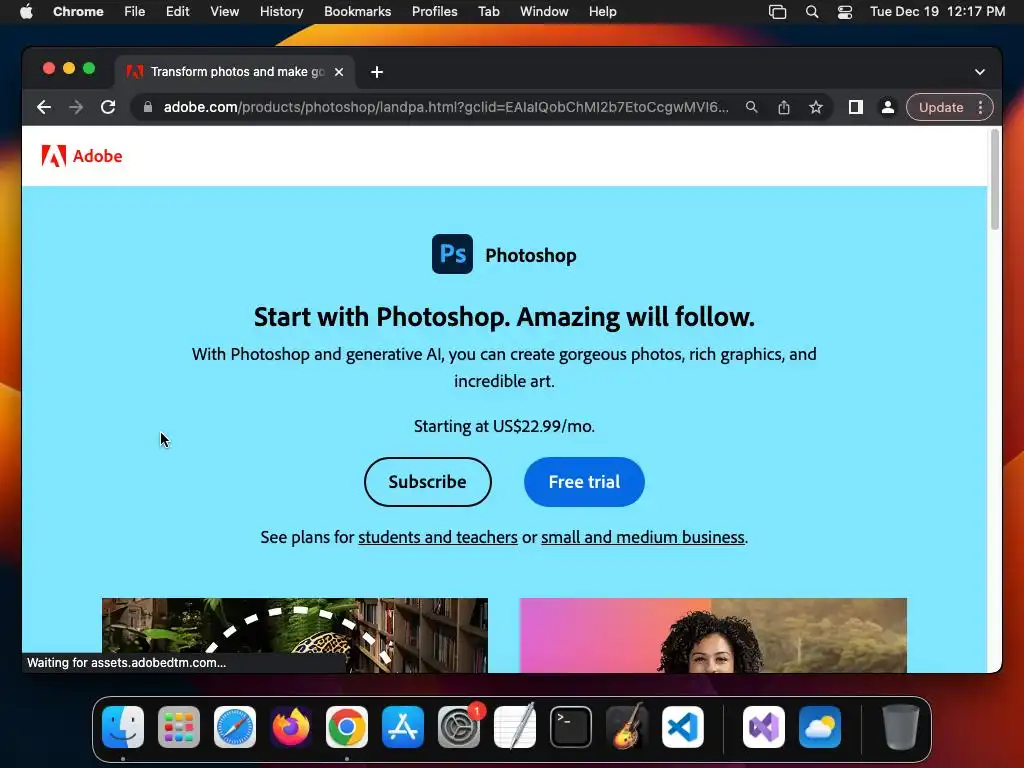Click the Subscribe button
The image size is (1024, 768).
point(428,482)
